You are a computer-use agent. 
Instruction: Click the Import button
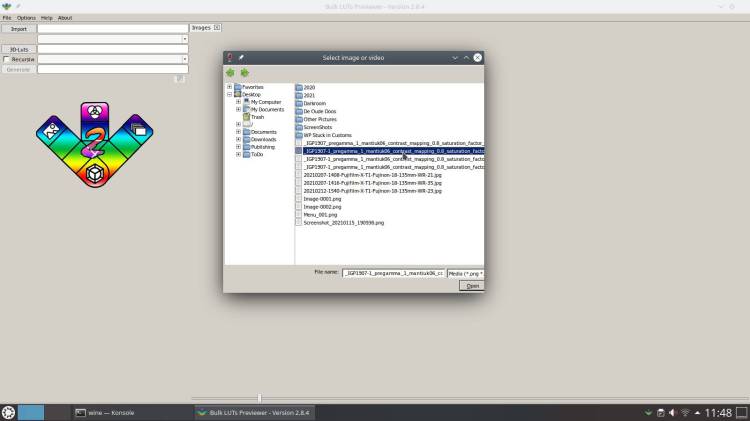click(x=19, y=29)
